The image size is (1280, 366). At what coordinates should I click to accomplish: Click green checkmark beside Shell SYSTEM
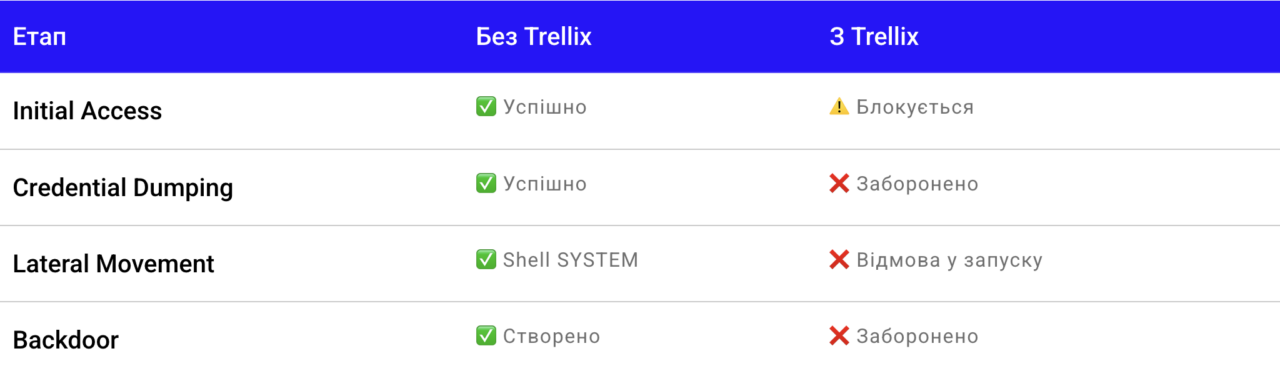point(486,260)
